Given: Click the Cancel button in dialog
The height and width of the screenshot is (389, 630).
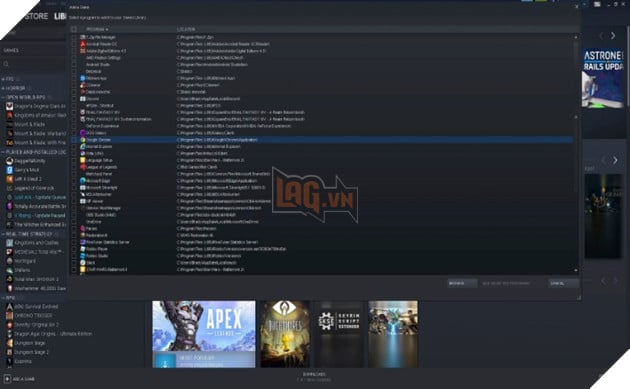Looking at the screenshot, I should click(563, 283).
